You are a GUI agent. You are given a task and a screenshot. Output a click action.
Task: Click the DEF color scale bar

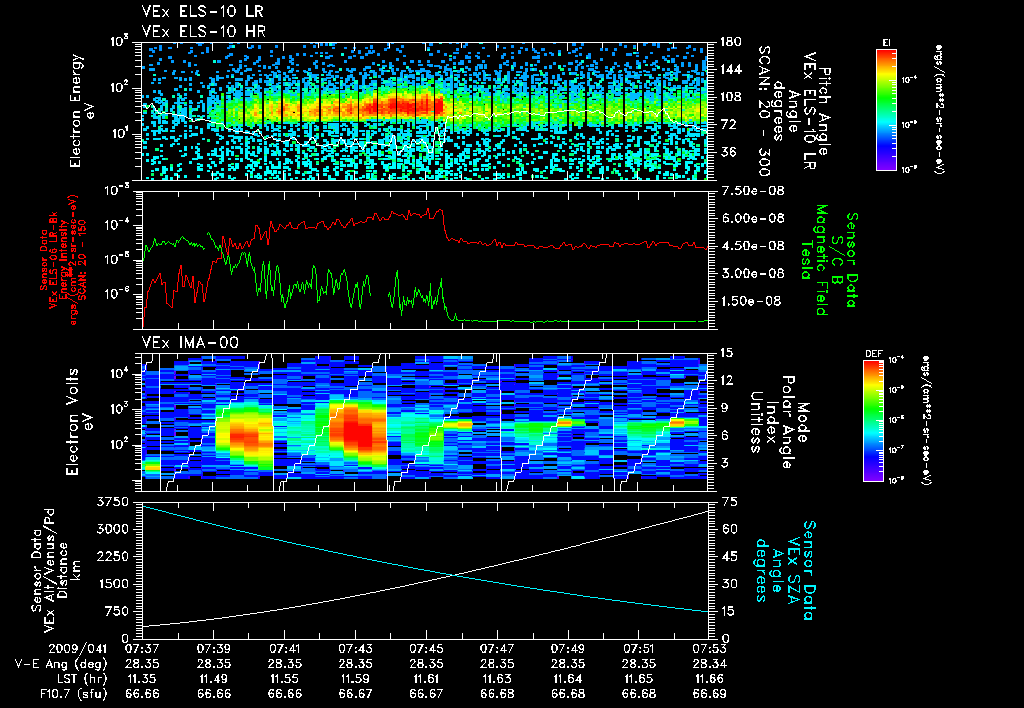pos(874,421)
